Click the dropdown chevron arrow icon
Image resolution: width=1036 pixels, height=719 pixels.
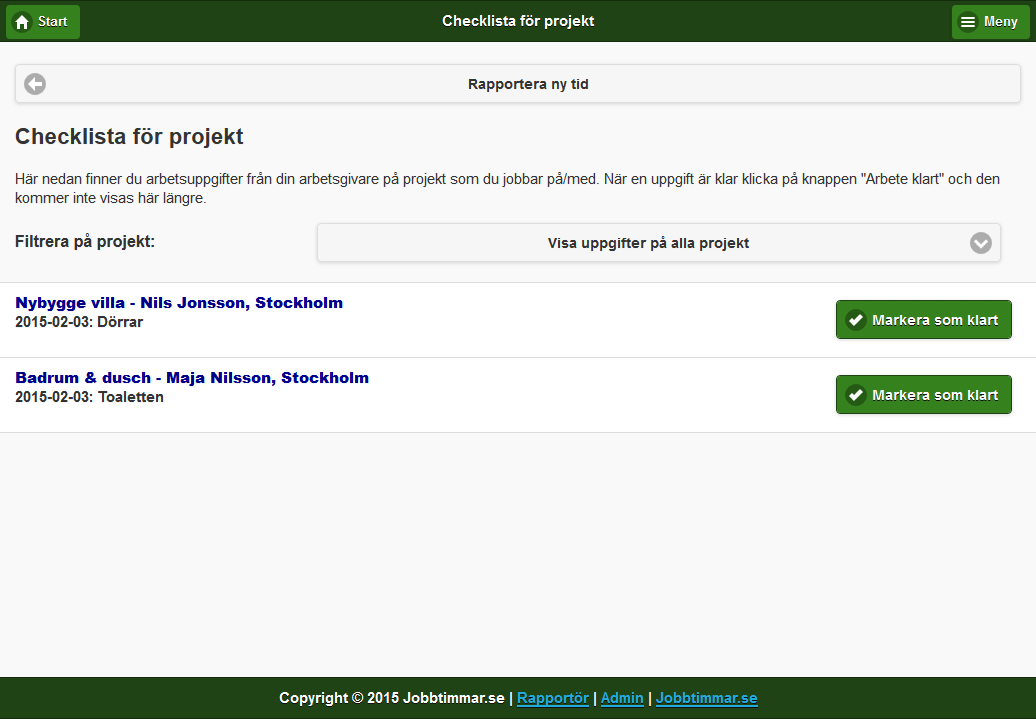[x=980, y=243]
